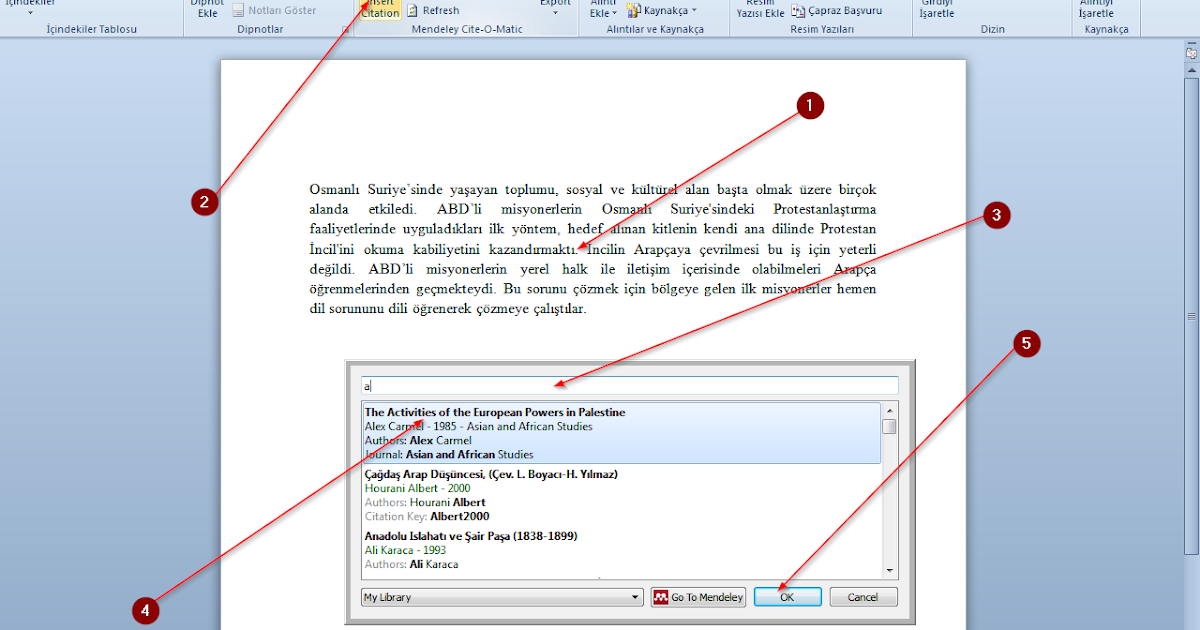Click Resim Yazısı Ekle button
Screen dimensions: 1200x630
(x=760, y=9)
